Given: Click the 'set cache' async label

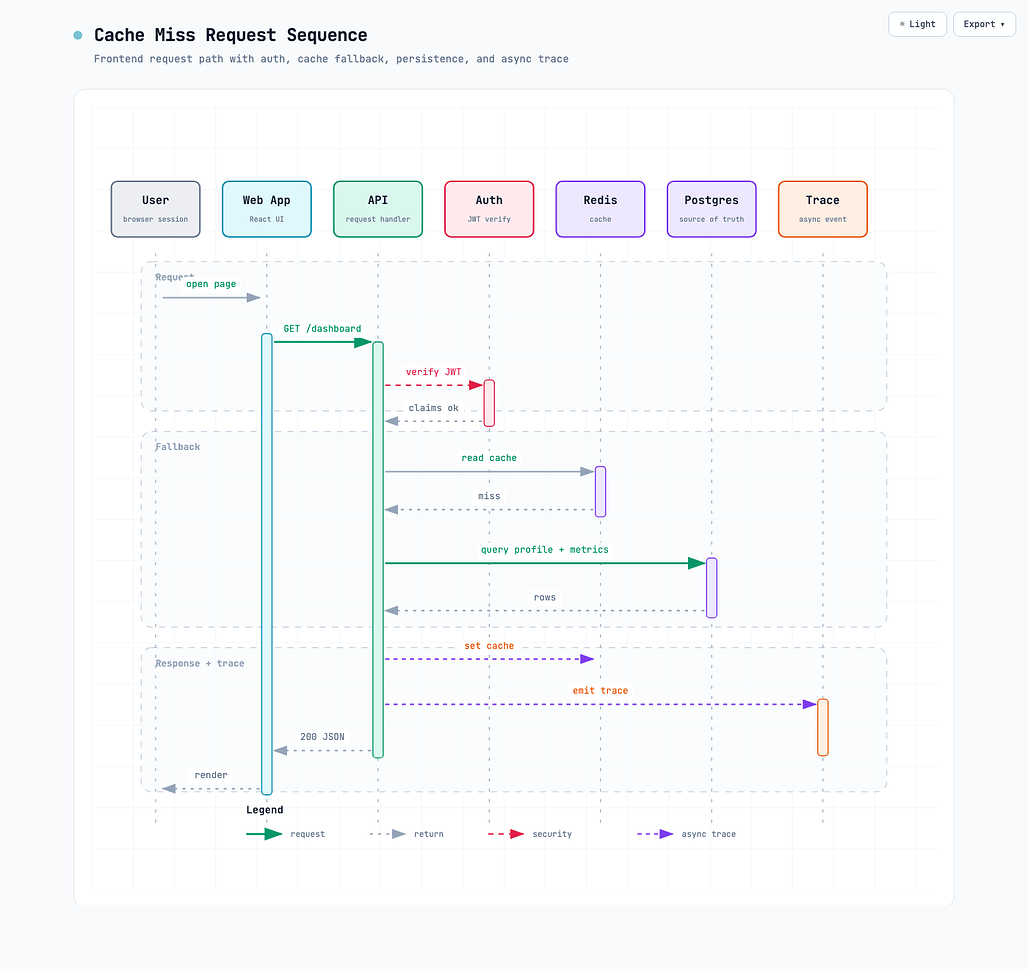Looking at the screenshot, I should [x=489, y=646].
